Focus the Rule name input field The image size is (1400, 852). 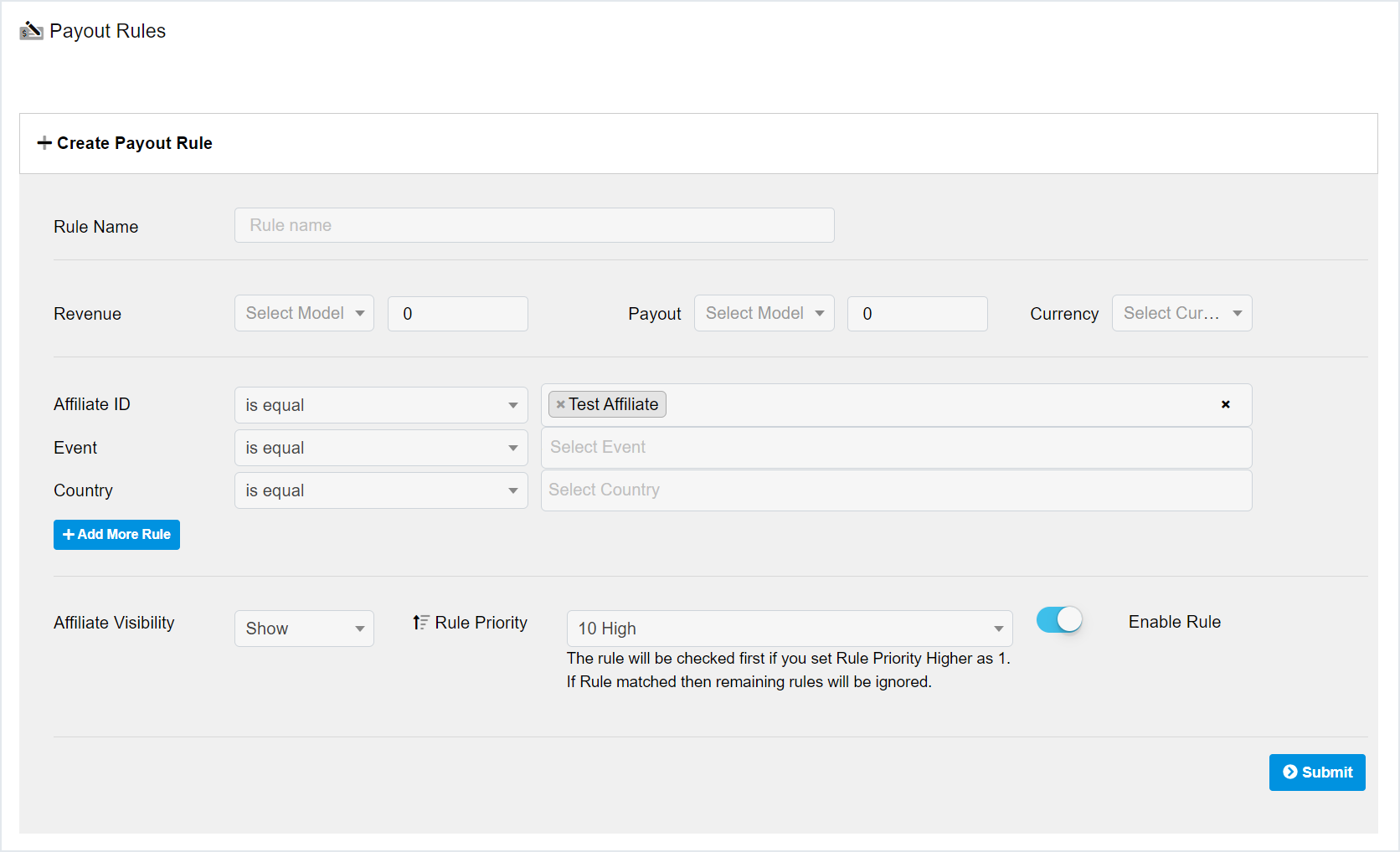click(534, 225)
